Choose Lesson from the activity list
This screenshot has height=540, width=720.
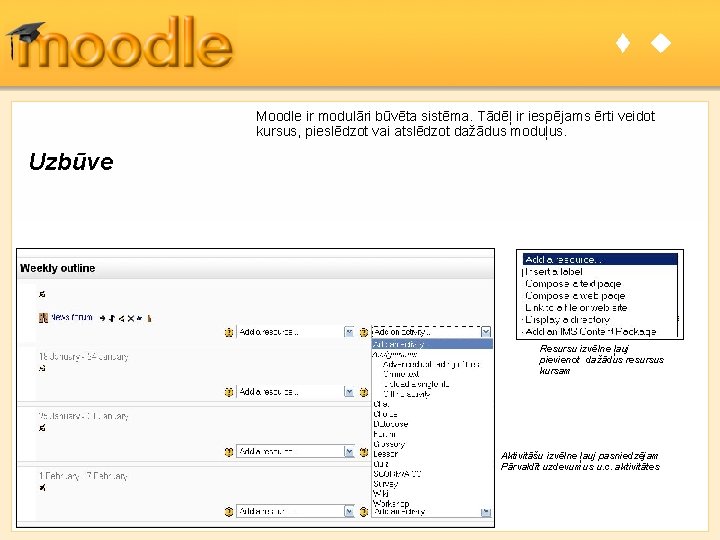click(385, 454)
